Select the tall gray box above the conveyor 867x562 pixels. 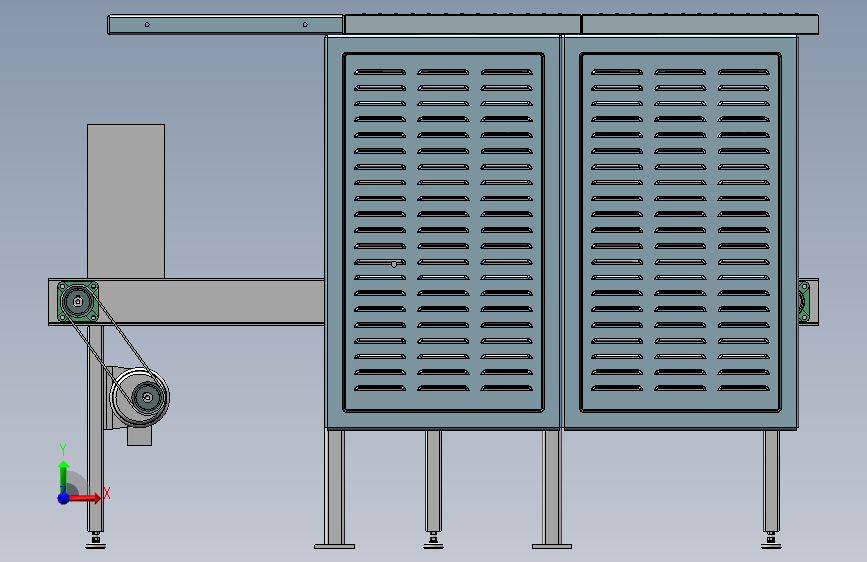point(126,201)
